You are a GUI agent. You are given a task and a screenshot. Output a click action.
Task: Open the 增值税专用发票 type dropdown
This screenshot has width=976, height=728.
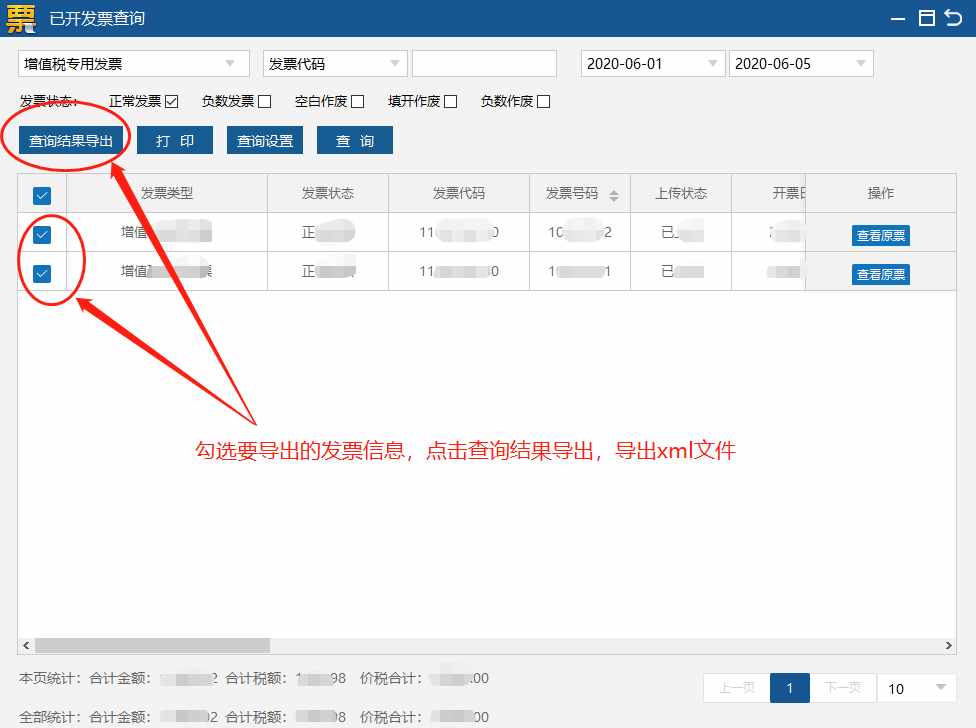coord(133,63)
